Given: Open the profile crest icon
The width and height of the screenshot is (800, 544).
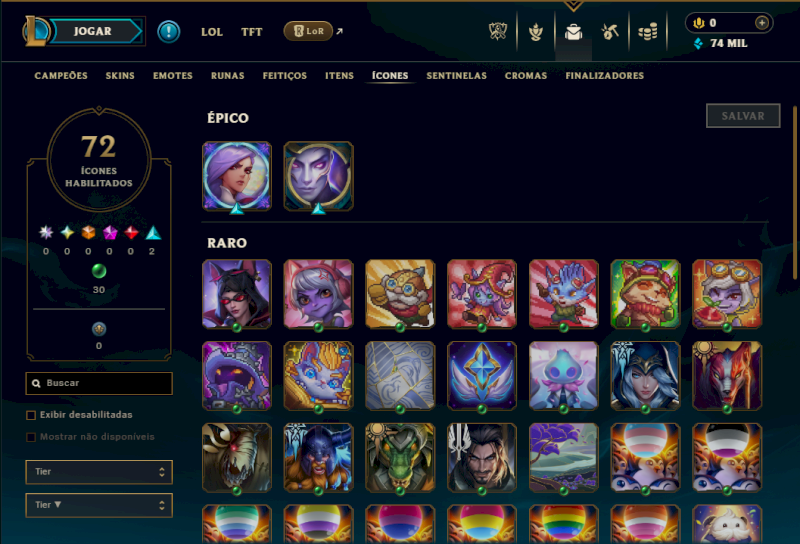Looking at the screenshot, I should point(498,32).
